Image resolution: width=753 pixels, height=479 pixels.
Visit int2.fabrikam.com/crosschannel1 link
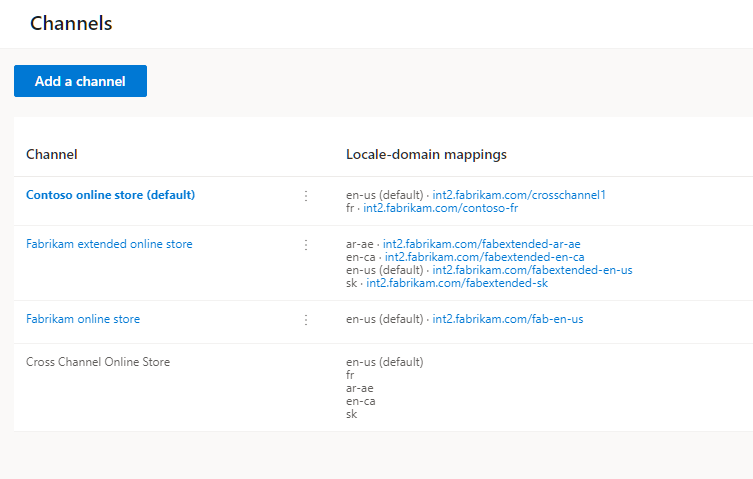[x=519, y=195]
